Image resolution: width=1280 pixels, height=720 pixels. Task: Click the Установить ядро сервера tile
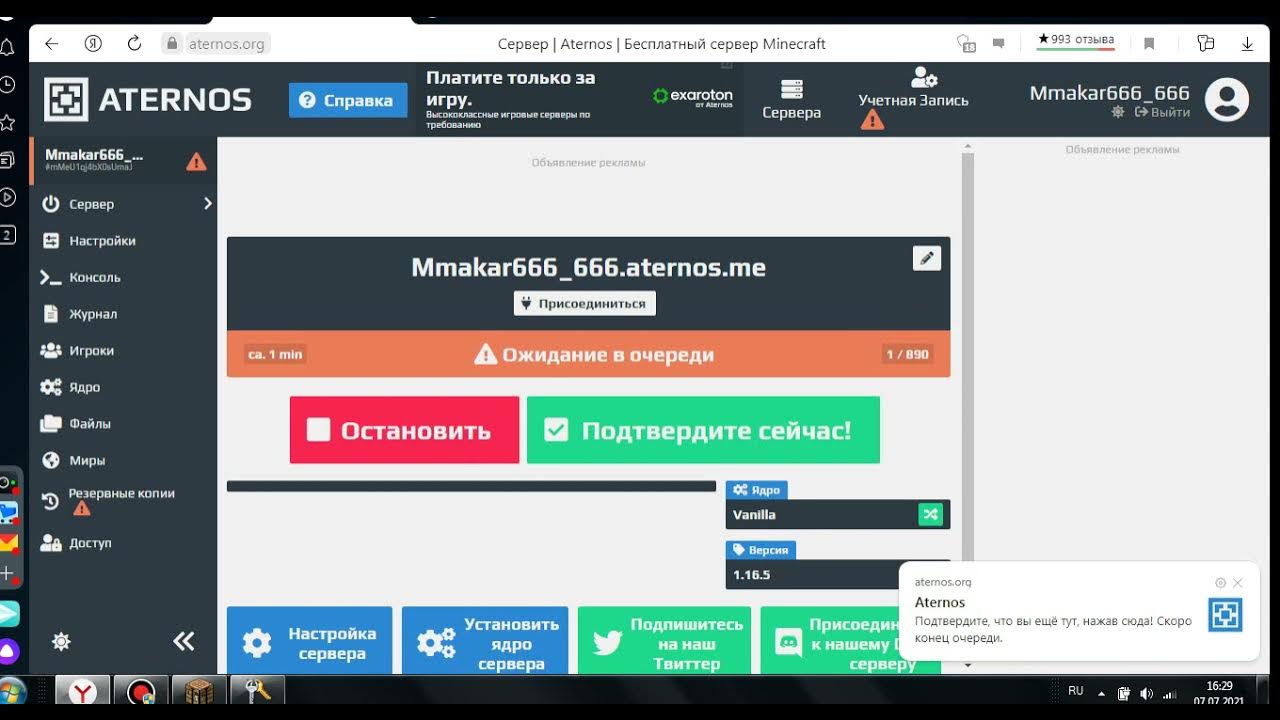coord(485,641)
